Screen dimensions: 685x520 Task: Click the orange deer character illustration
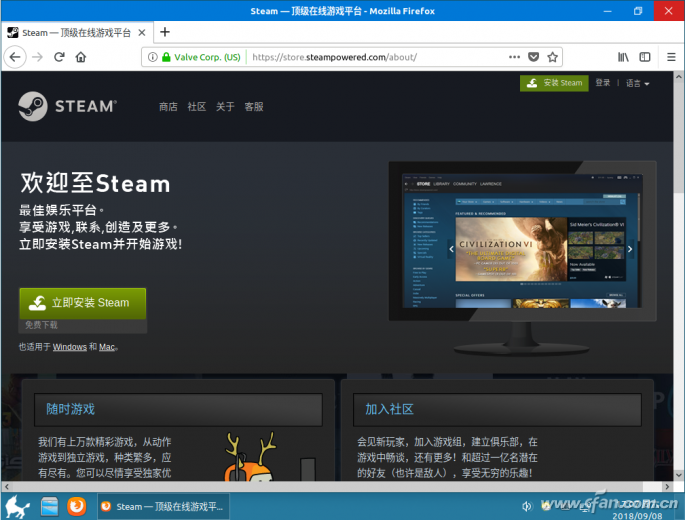[250, 457]
